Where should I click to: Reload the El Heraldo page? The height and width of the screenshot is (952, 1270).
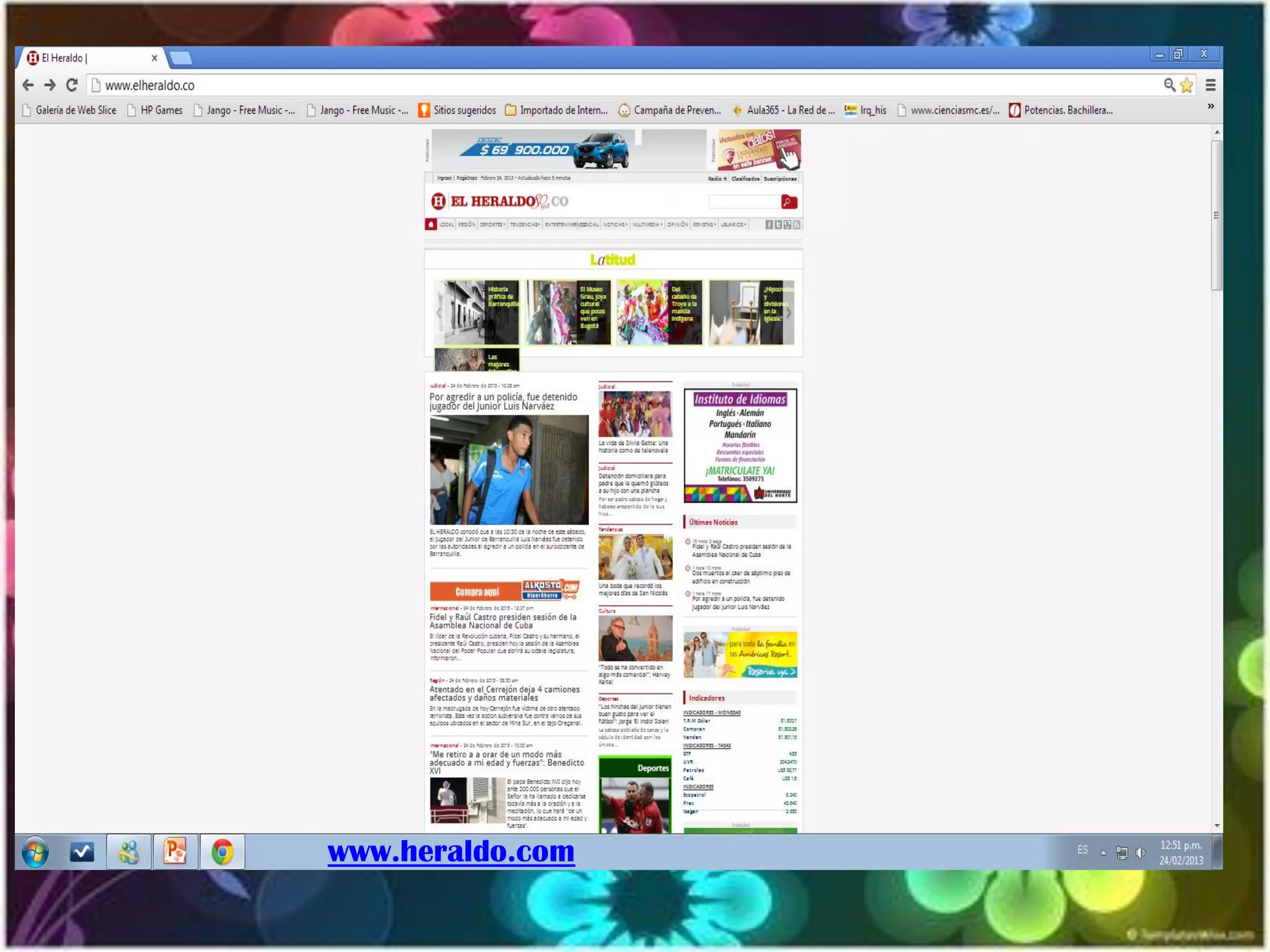click(x=72, y=85)
